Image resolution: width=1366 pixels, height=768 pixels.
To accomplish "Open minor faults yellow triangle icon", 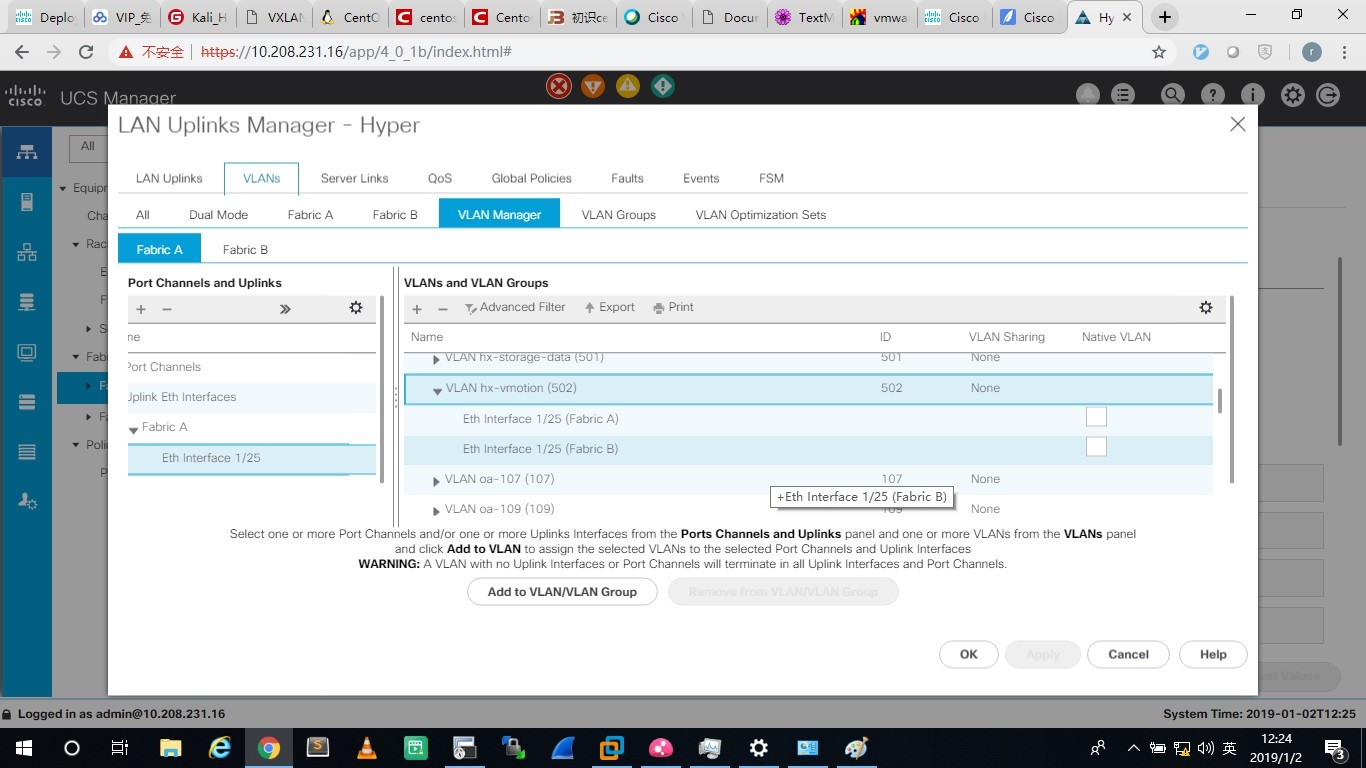I will (627, 86).
